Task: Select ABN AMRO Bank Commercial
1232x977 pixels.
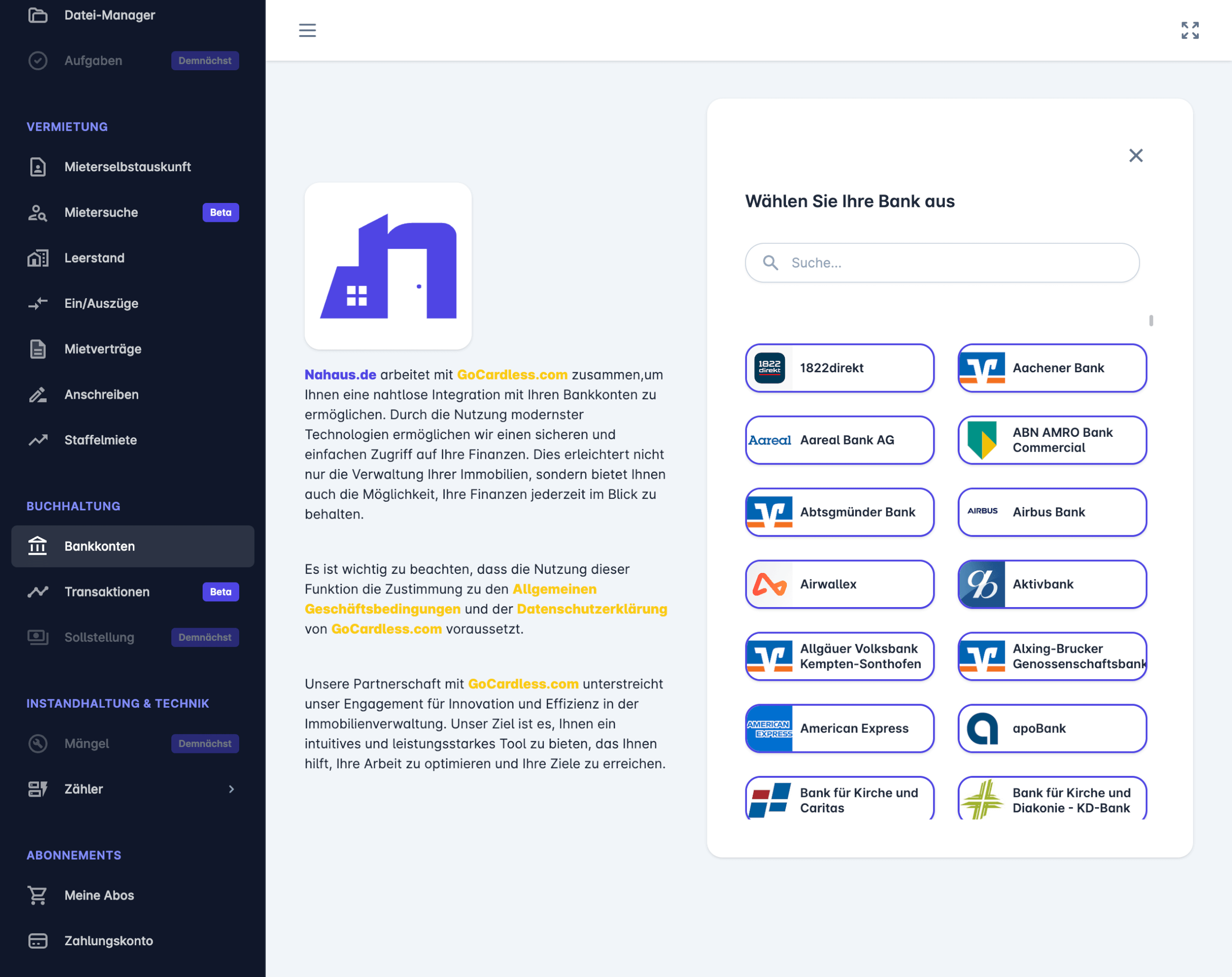Action: pyautogui.click(x=1052, y=440)
